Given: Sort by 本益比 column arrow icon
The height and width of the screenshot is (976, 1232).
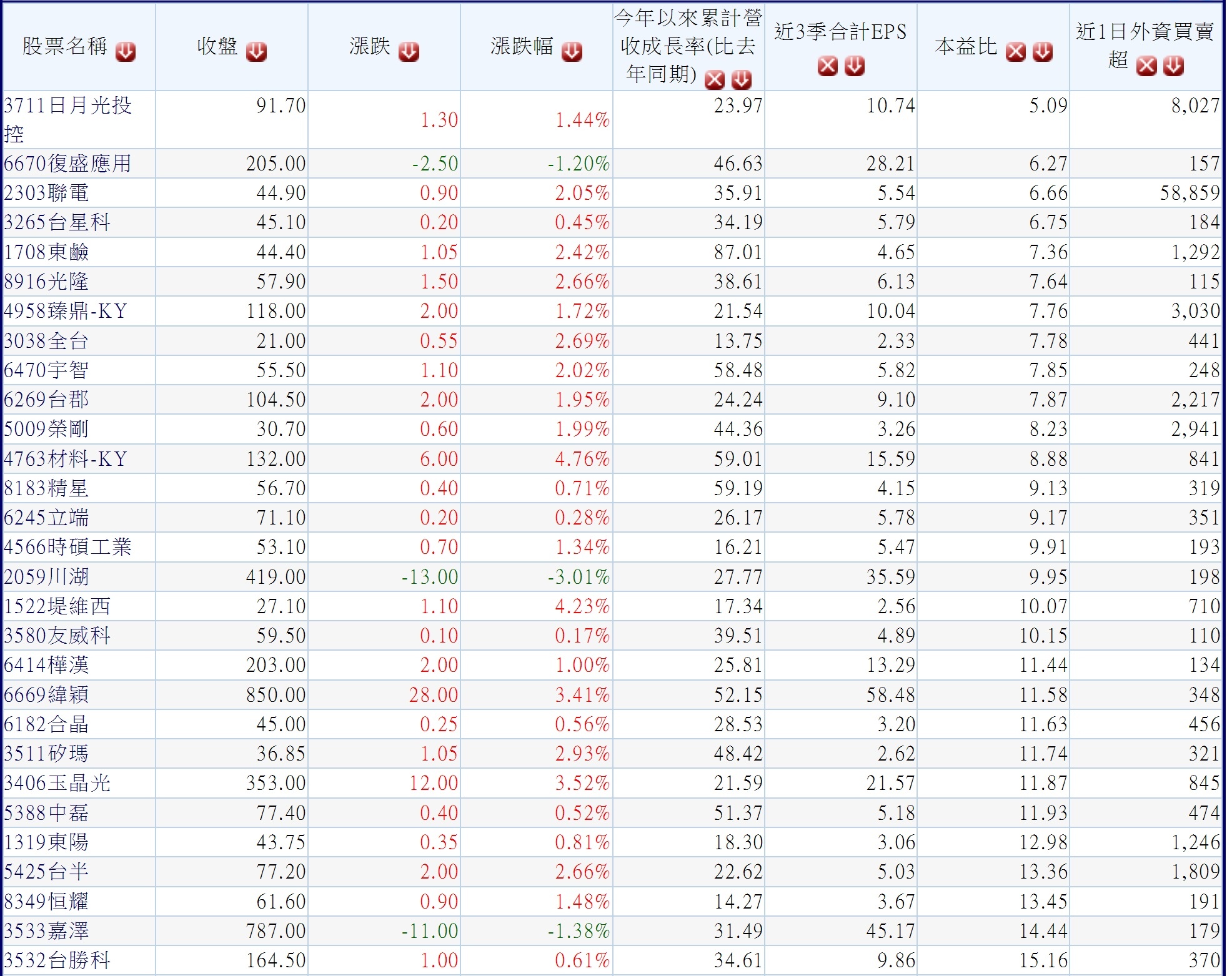Looking at the screenshot, I should pyautogui.click(x=1042, y=52).
